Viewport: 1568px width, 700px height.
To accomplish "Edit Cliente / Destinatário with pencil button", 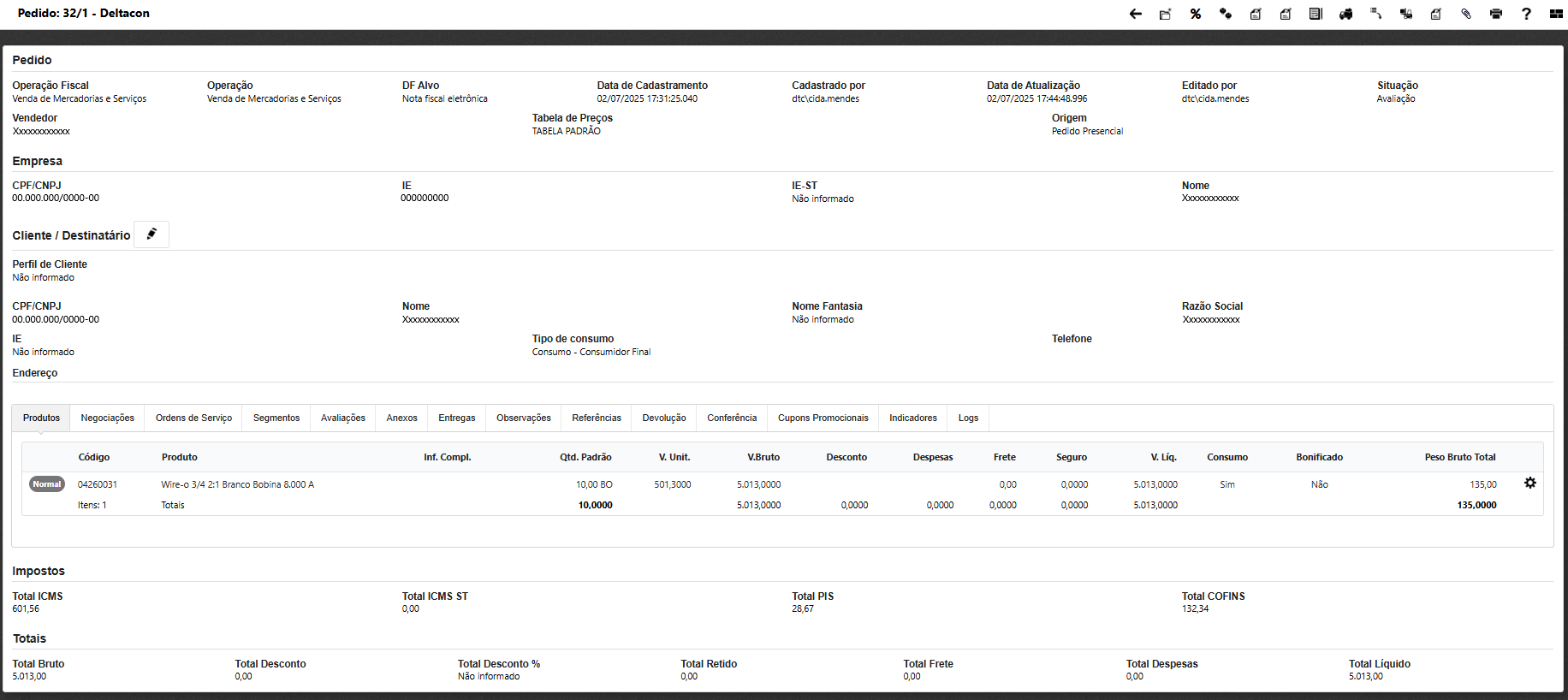I will click(151, 234).
